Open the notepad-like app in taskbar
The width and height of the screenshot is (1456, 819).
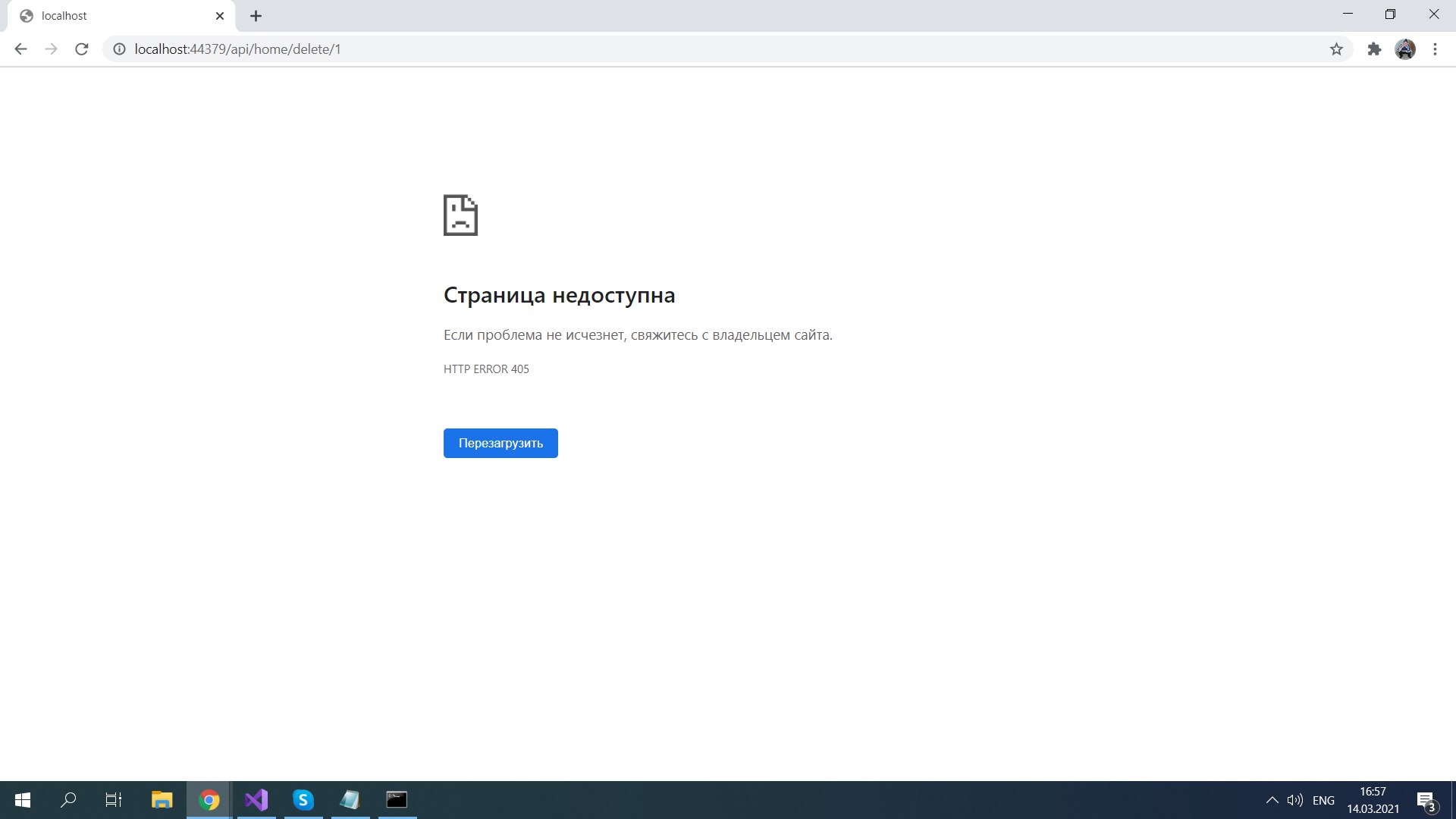(x=350, y=800)
